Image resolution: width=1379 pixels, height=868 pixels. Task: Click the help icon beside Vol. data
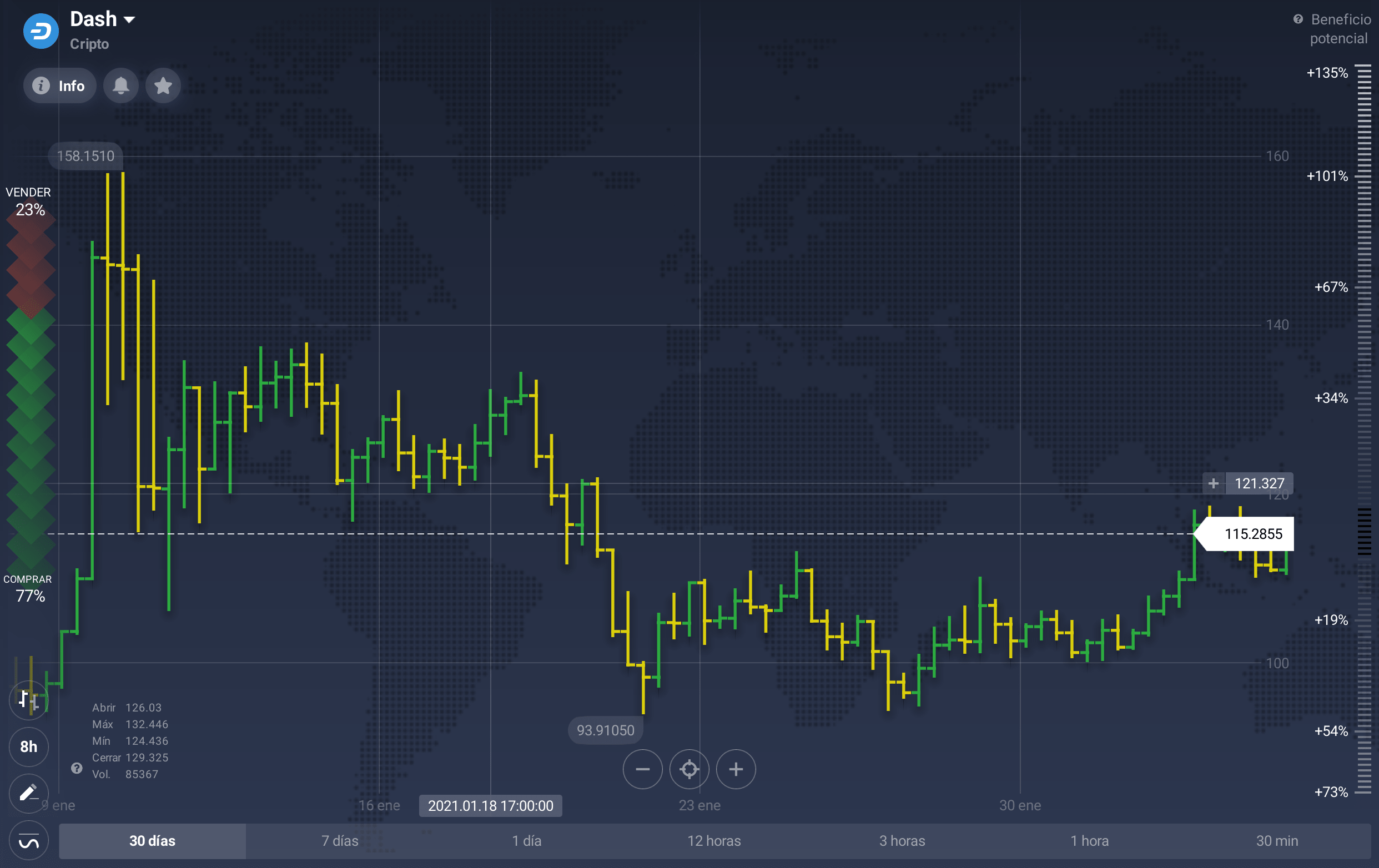(x=77, y=768)
